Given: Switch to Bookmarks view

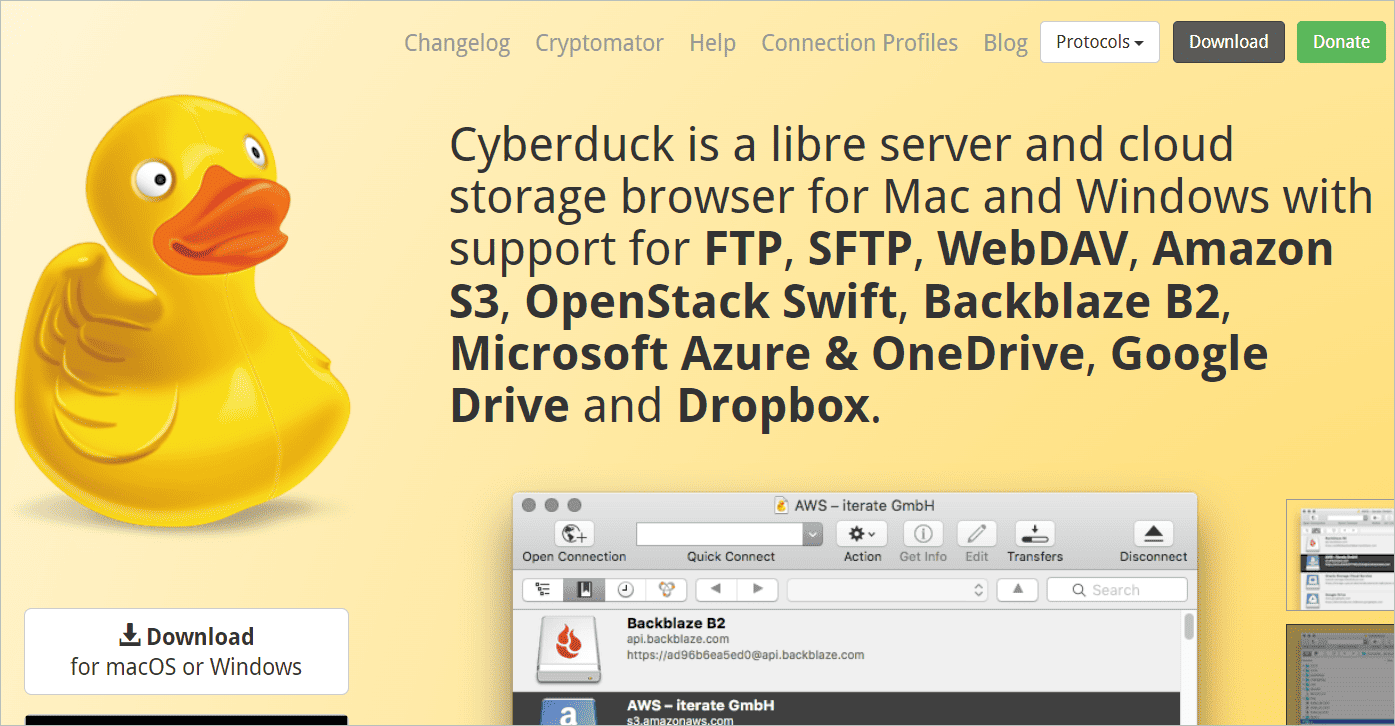Looking at the screenshot, I should click(x=584, y=590).
